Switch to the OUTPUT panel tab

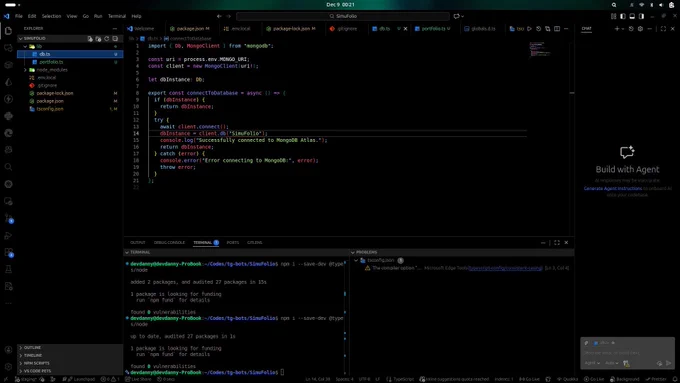coord(137,242)
